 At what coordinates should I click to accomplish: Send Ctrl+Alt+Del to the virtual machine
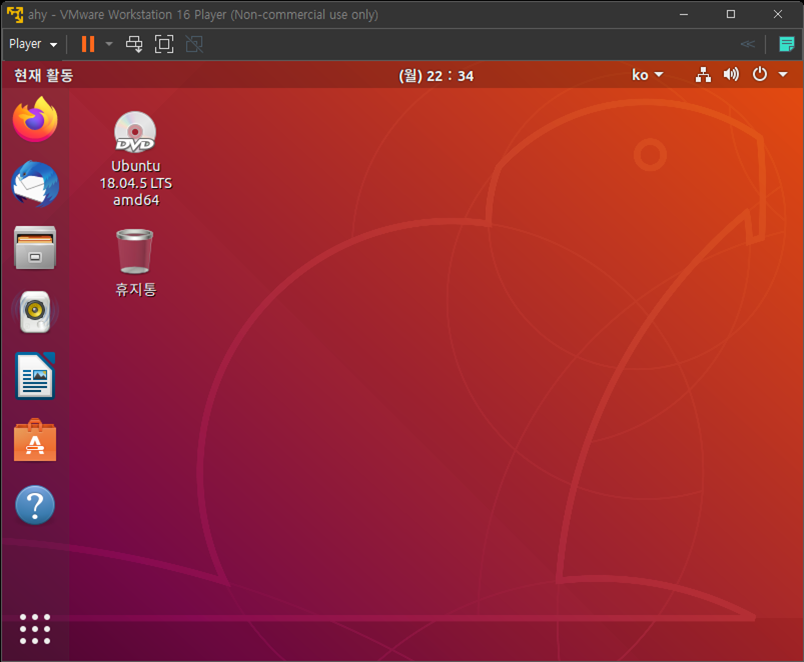[134, 44]
